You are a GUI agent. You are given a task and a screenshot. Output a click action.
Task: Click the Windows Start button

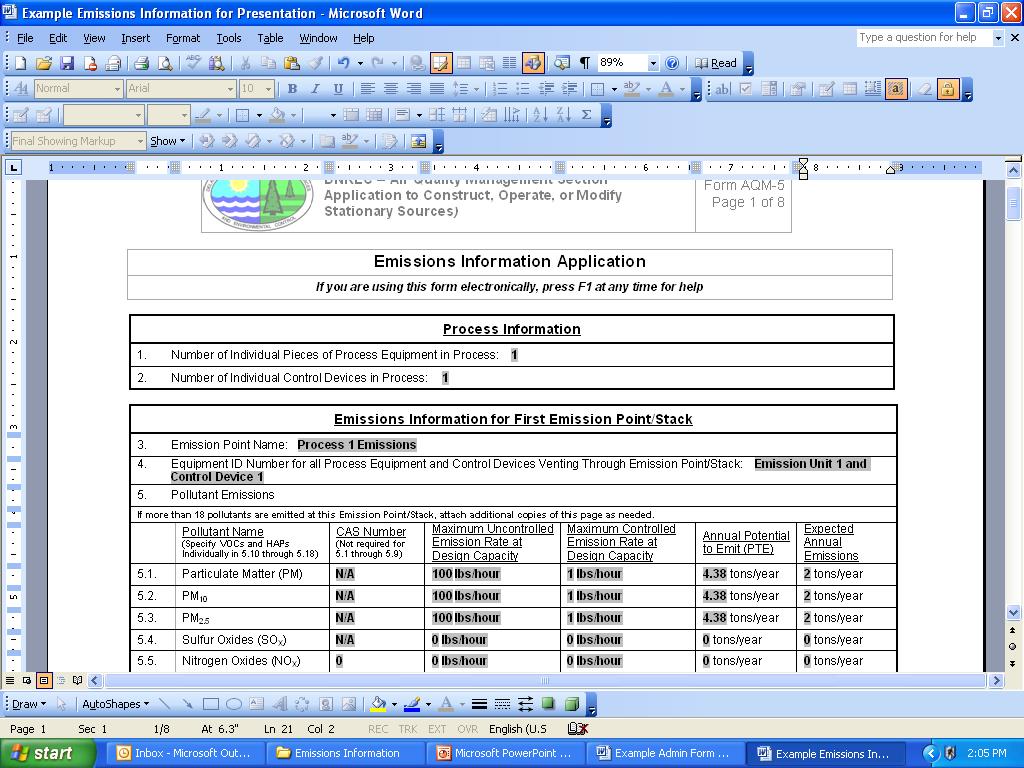point(48,754)
